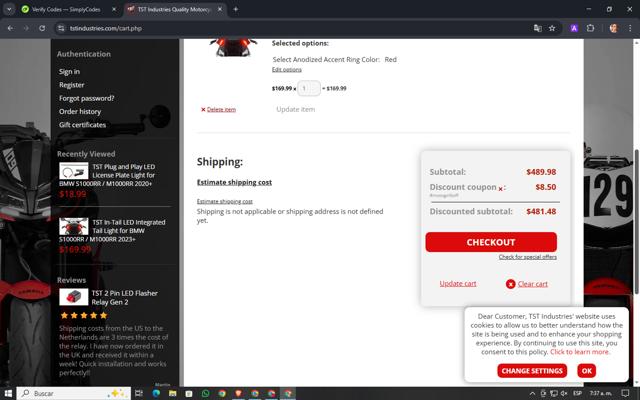The width and height of the screenshot is (640, 400).
Task: Open WhatsApp from the taskbar
Action: pos(205,393)
